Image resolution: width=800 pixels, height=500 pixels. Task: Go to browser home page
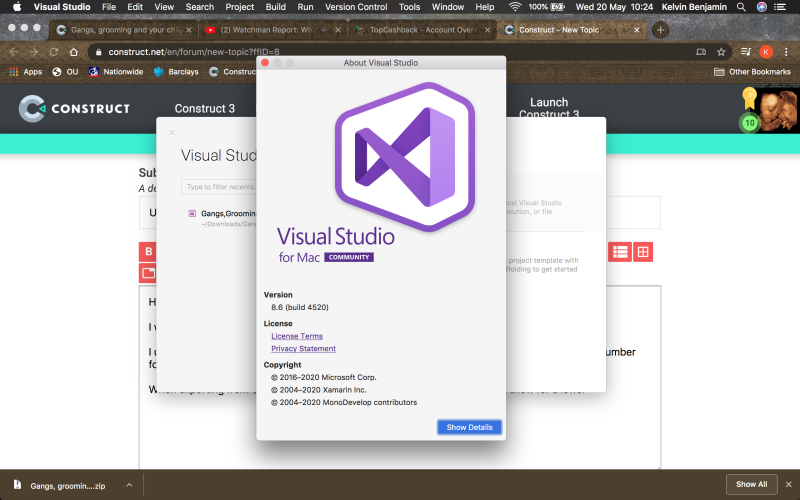pos(73,52)
